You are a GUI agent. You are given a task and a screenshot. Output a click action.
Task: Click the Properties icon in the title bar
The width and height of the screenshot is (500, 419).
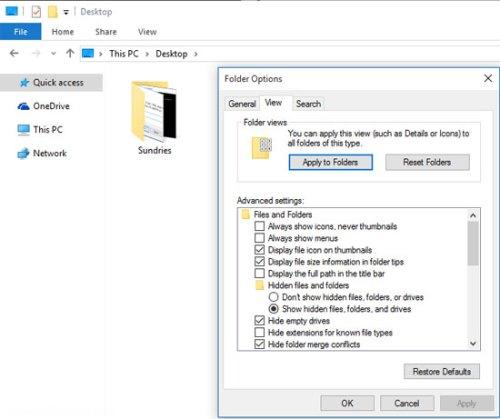click(36, 12)
